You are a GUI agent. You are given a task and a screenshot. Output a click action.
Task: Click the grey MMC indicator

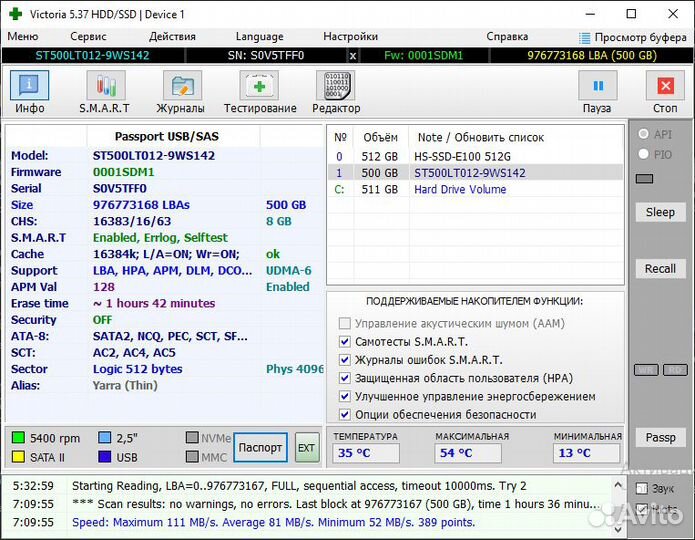[x=192, y=456]
